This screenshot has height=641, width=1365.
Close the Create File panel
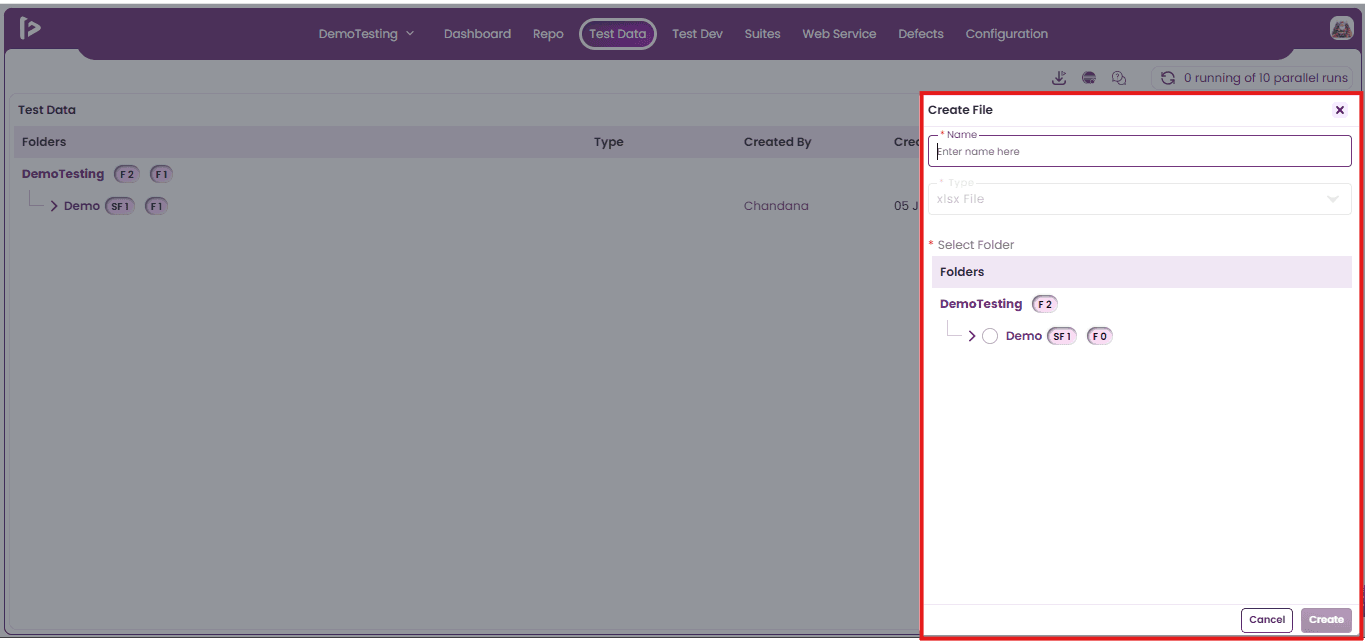(1340, 110)
